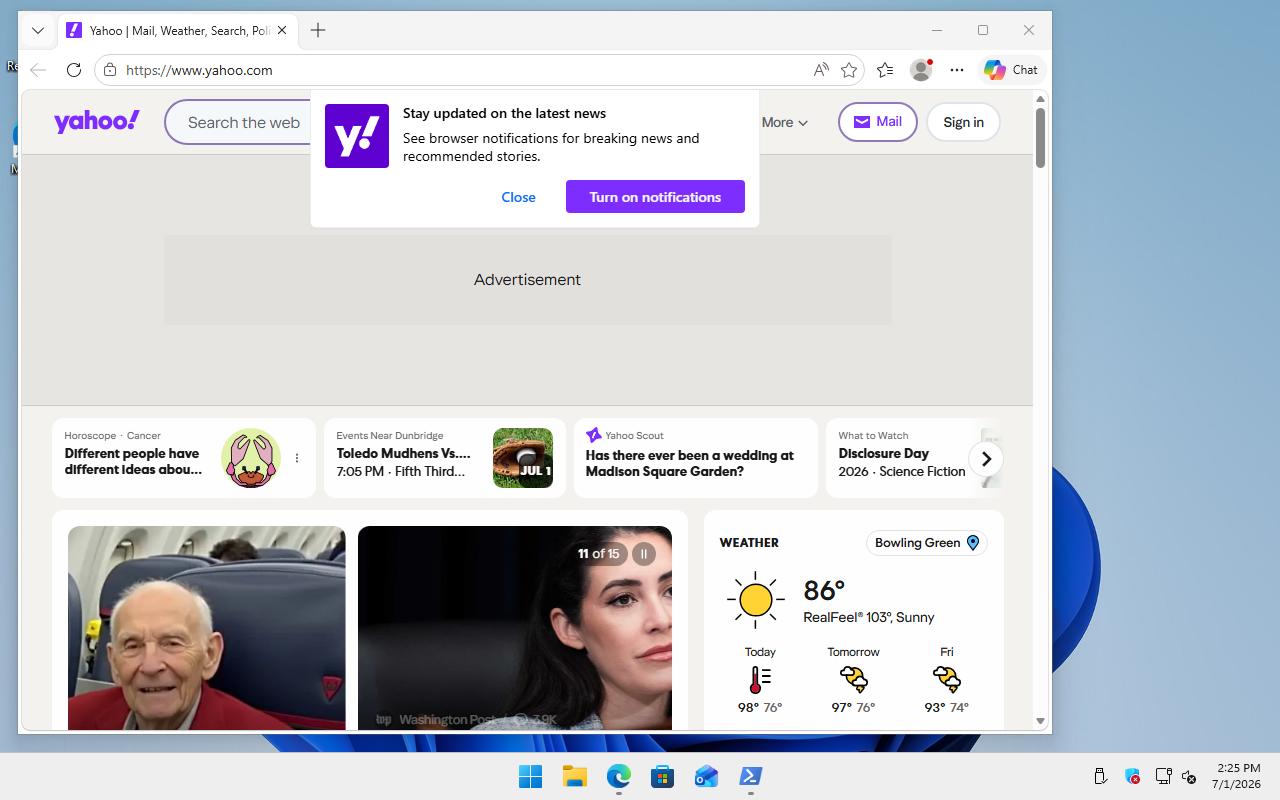1280x800 pixels.
Task: Click the Advertisement placeholder banner
Action: tap(527, 280)
